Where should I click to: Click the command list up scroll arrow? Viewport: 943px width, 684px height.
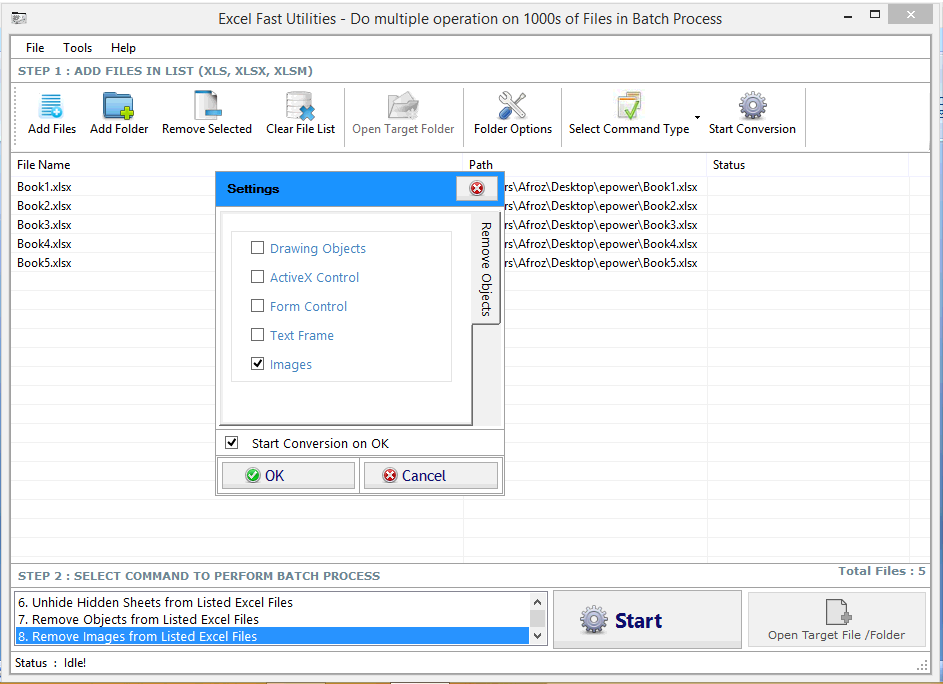click(x=538, y=601)
